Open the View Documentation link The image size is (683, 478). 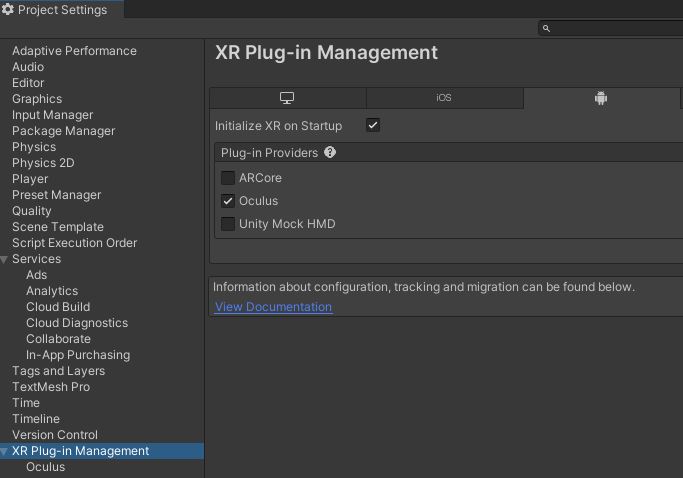pos(274,307)
